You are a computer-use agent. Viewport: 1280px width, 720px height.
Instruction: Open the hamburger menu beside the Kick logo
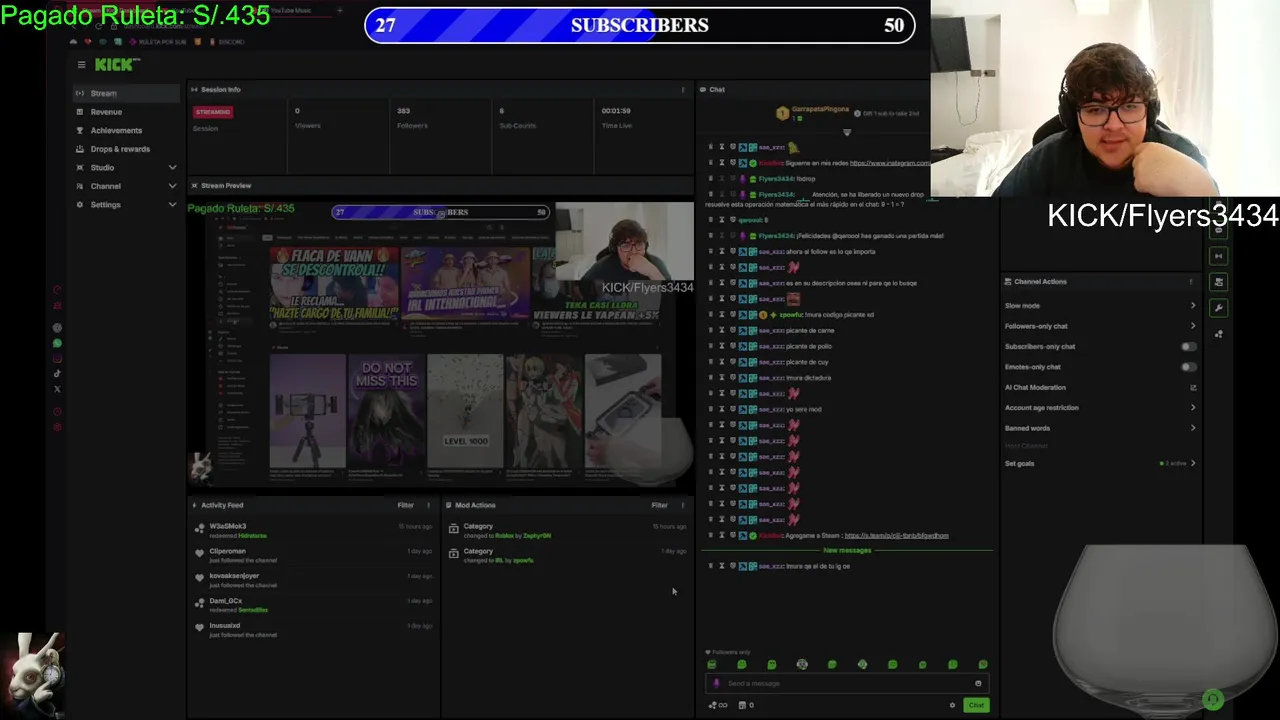[x=81, y=64]
